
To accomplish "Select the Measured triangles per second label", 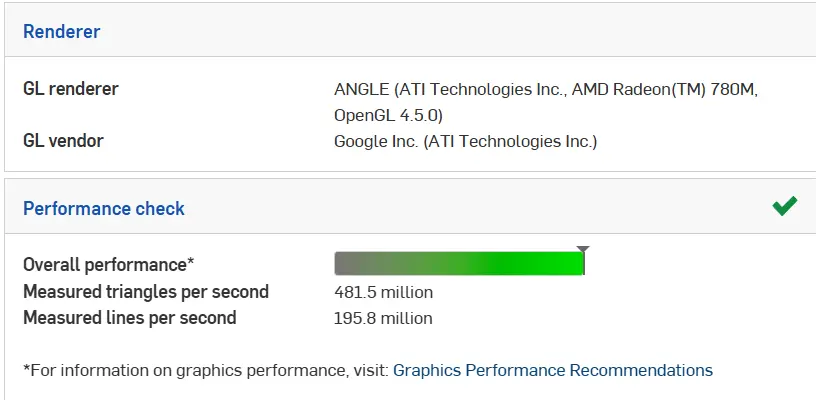I will tap(145, 292).
